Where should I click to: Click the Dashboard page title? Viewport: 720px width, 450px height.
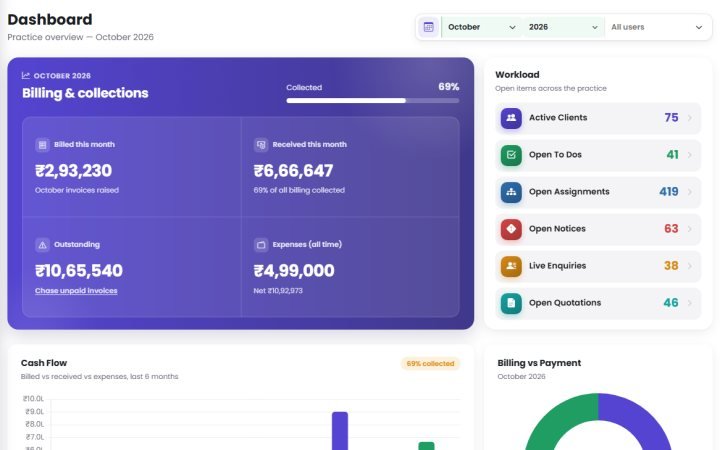50,19
